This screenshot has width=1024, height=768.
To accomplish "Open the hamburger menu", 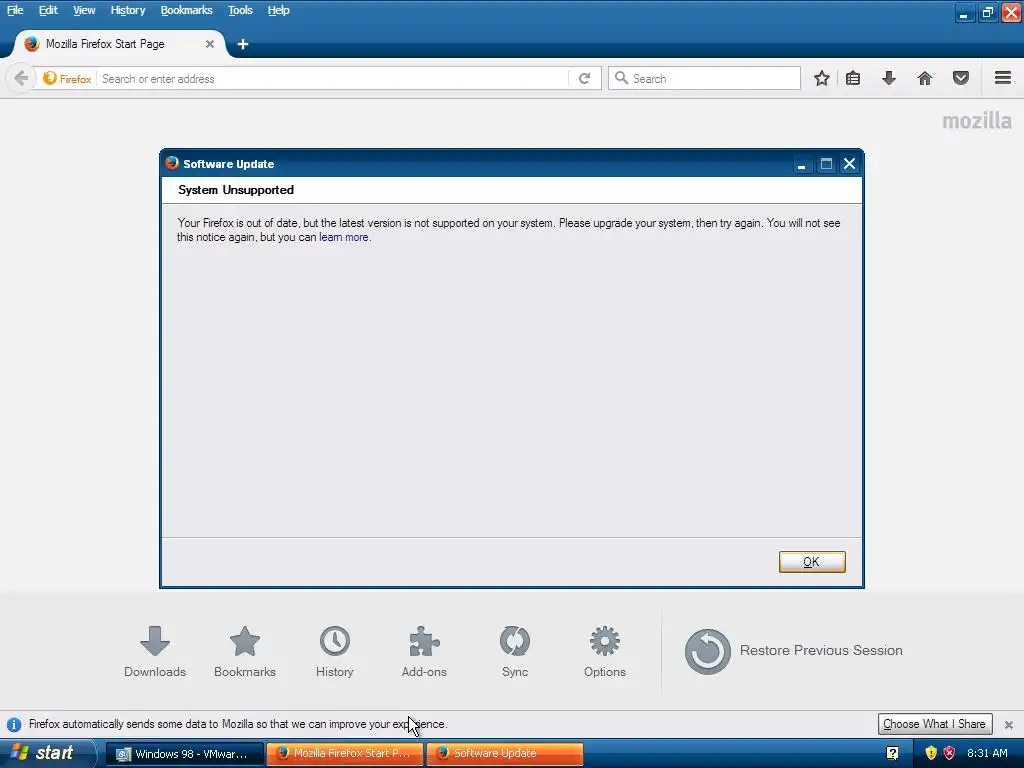I will coord(1003,78).
